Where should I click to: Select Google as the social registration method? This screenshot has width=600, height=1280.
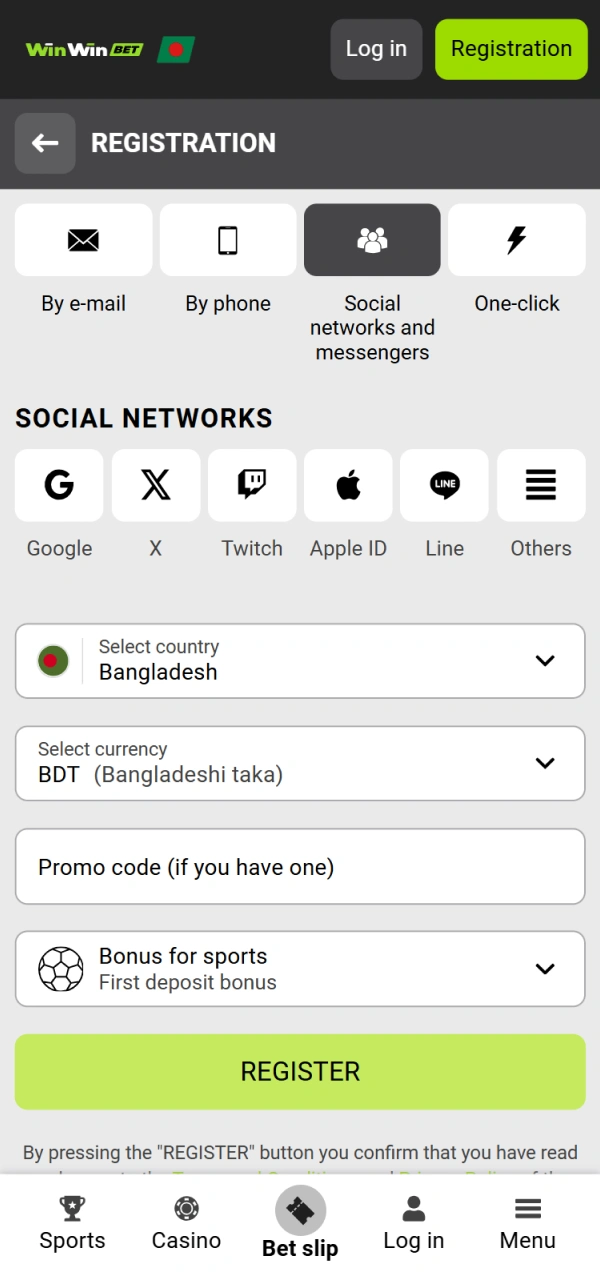pos(58,486)
